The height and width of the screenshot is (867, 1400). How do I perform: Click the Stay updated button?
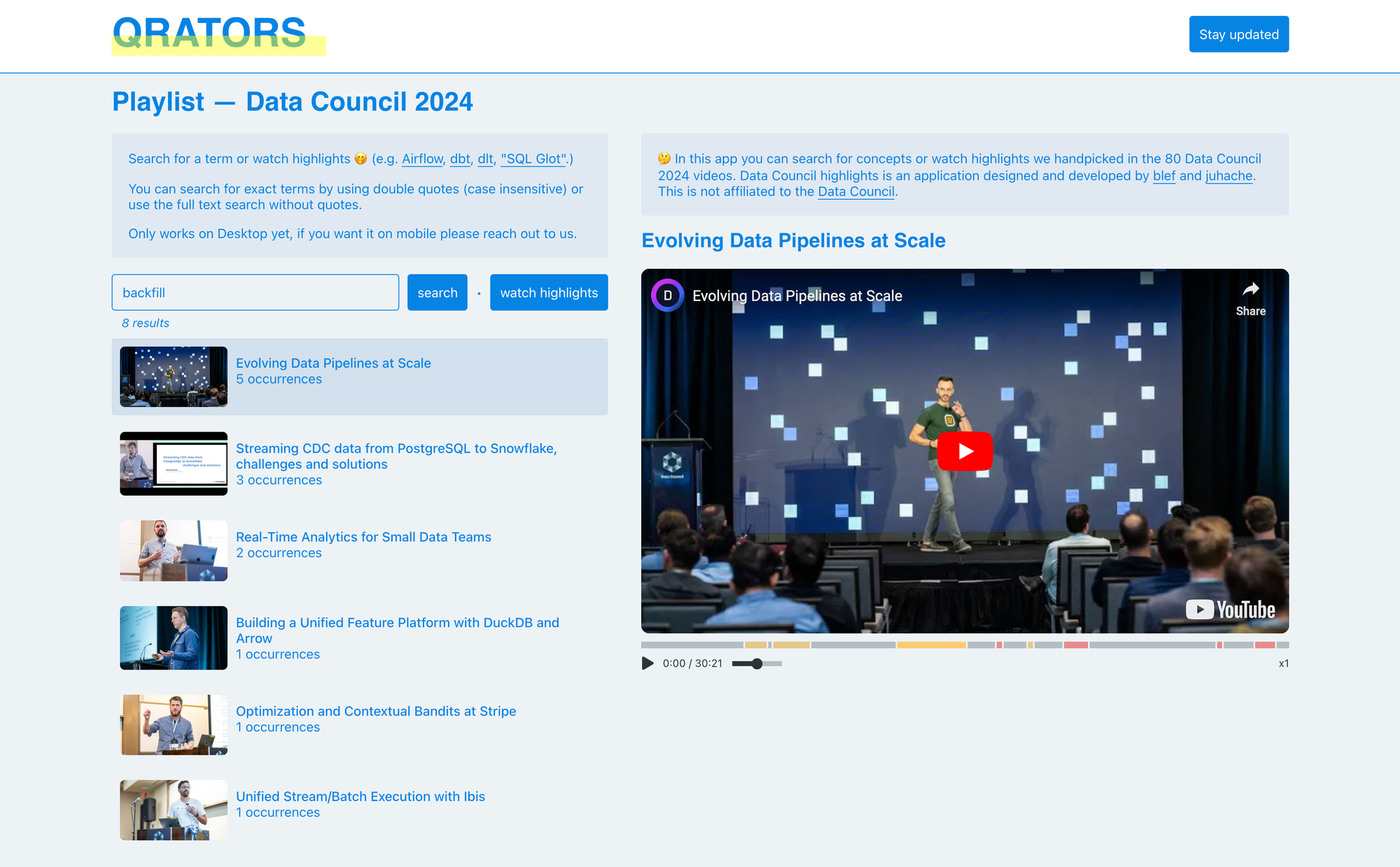pyautogui.click(x=1238, y=34)
